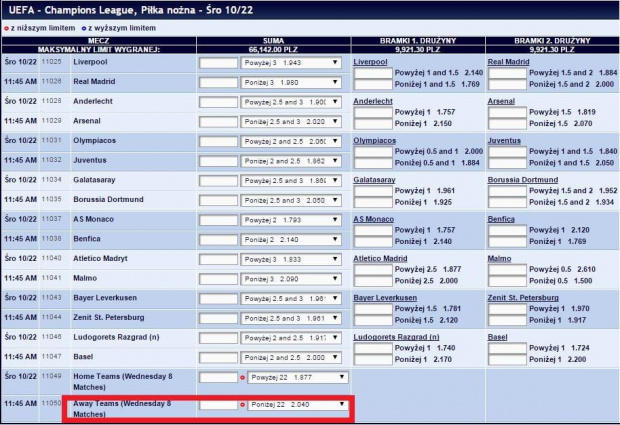
Task: Click the '66,142.00 PLZ' limit value
Action: pos(273,49)
